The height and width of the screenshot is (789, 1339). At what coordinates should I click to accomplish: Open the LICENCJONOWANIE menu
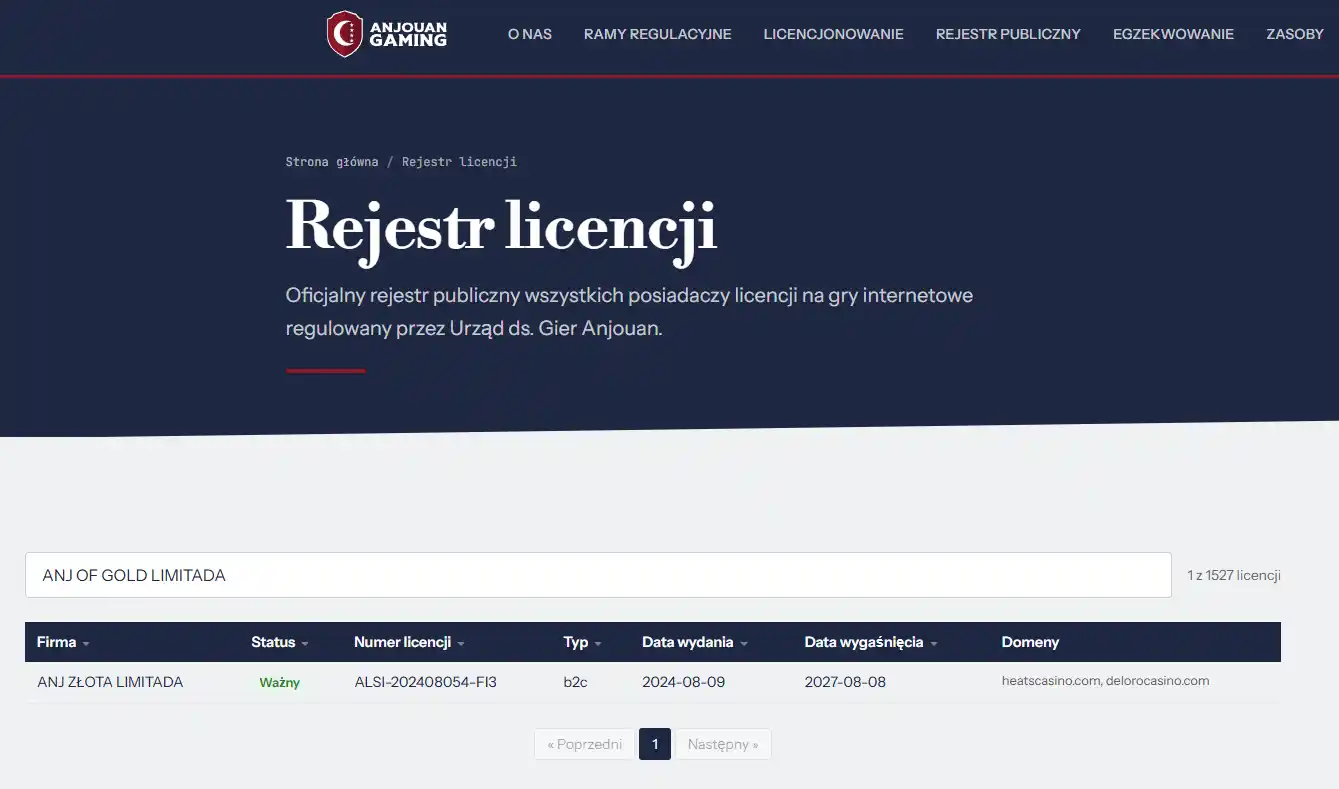[834, 34]
